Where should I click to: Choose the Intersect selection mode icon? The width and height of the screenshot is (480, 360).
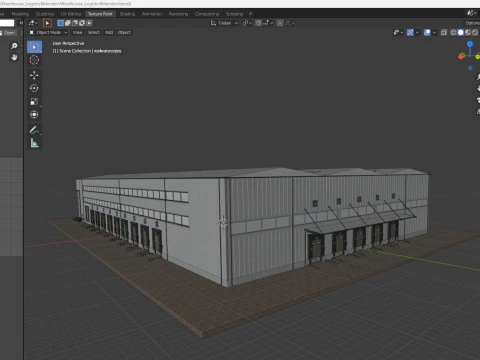pyautogui.click(x=89, y=23)
